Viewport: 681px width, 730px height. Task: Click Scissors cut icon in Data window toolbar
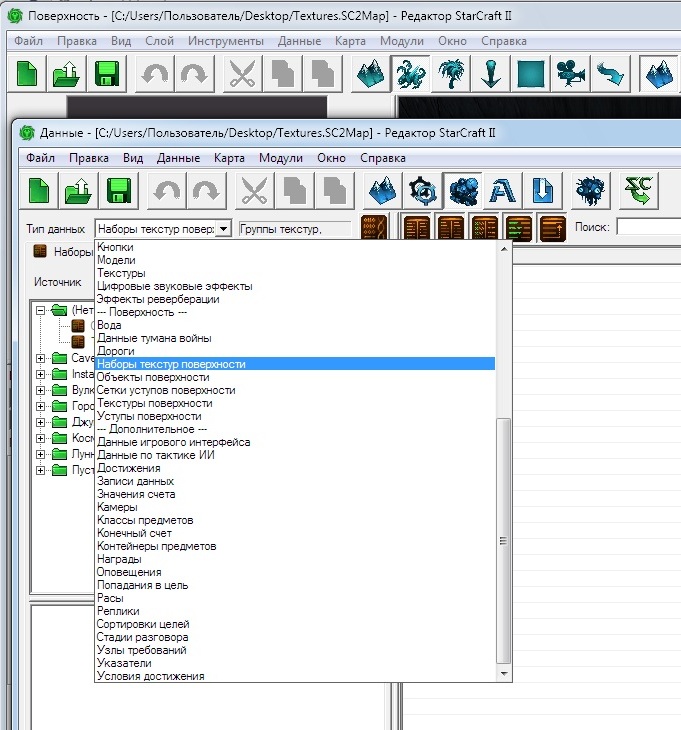click(255, 190)
